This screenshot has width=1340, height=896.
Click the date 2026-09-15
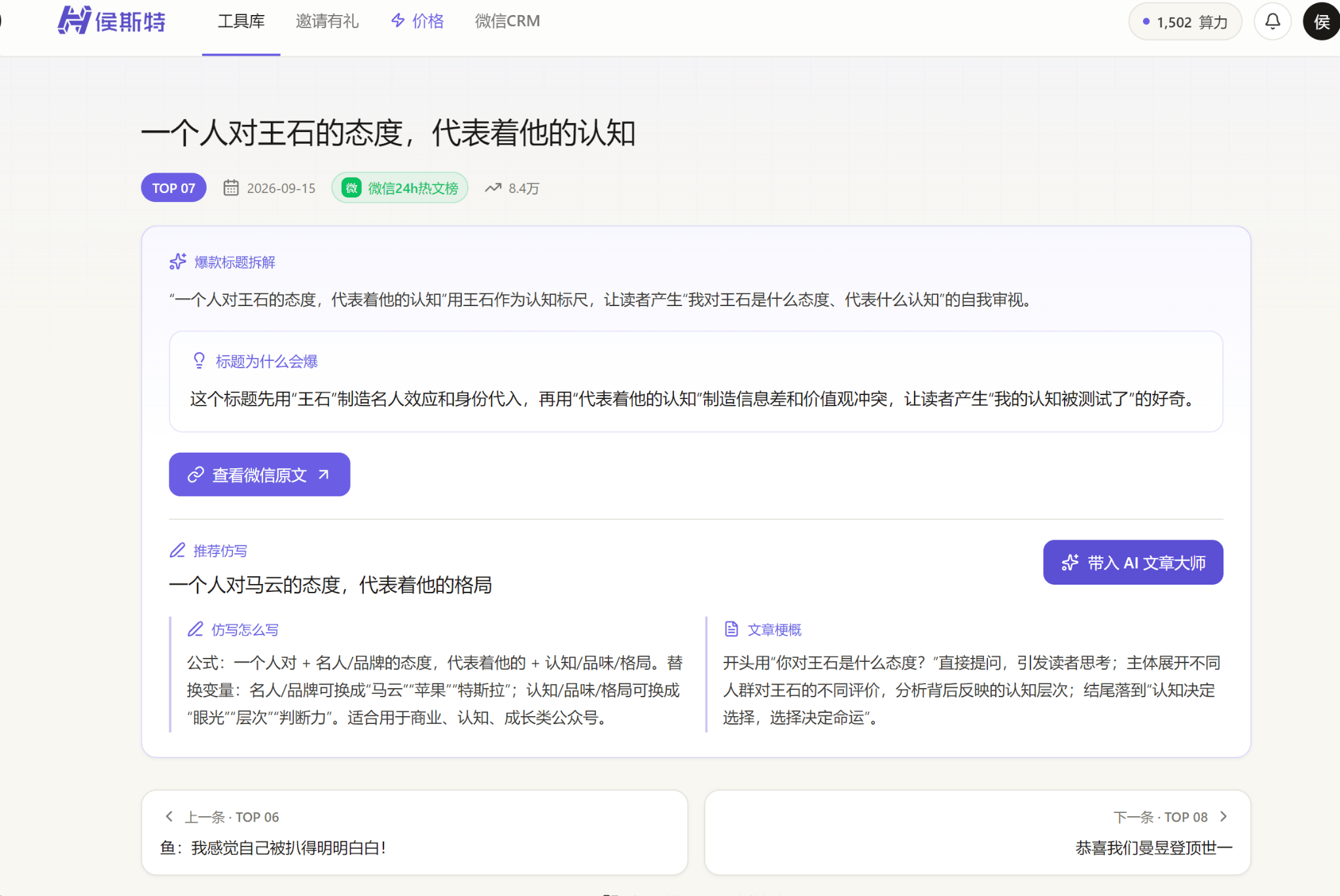281,188
